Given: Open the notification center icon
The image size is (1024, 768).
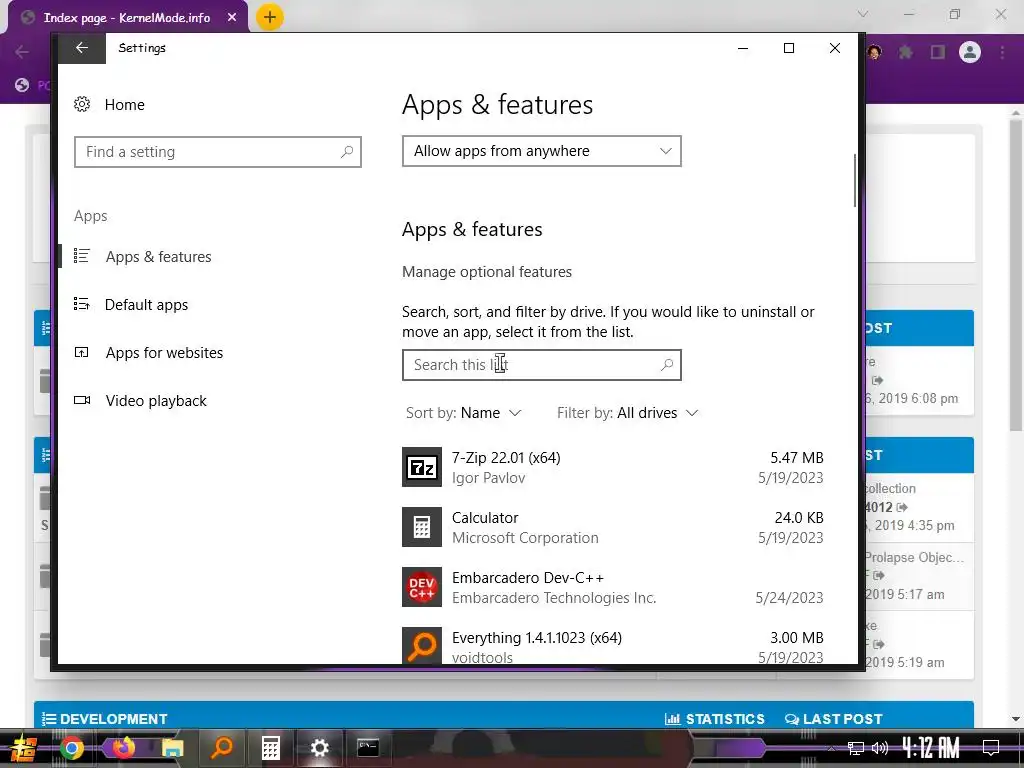Looking at the screenshot, I should tap(991, 748).
